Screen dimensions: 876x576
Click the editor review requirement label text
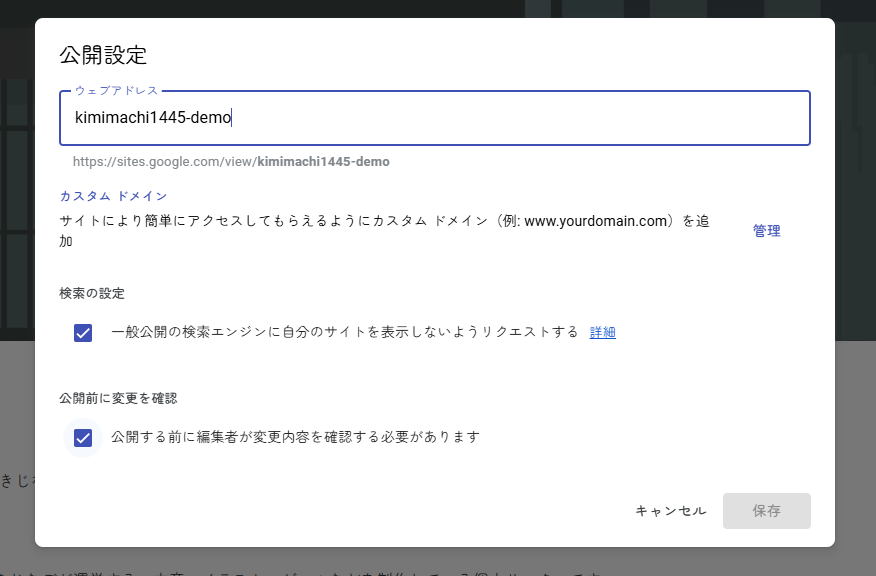pyautogui.click(x=295, y=437)
